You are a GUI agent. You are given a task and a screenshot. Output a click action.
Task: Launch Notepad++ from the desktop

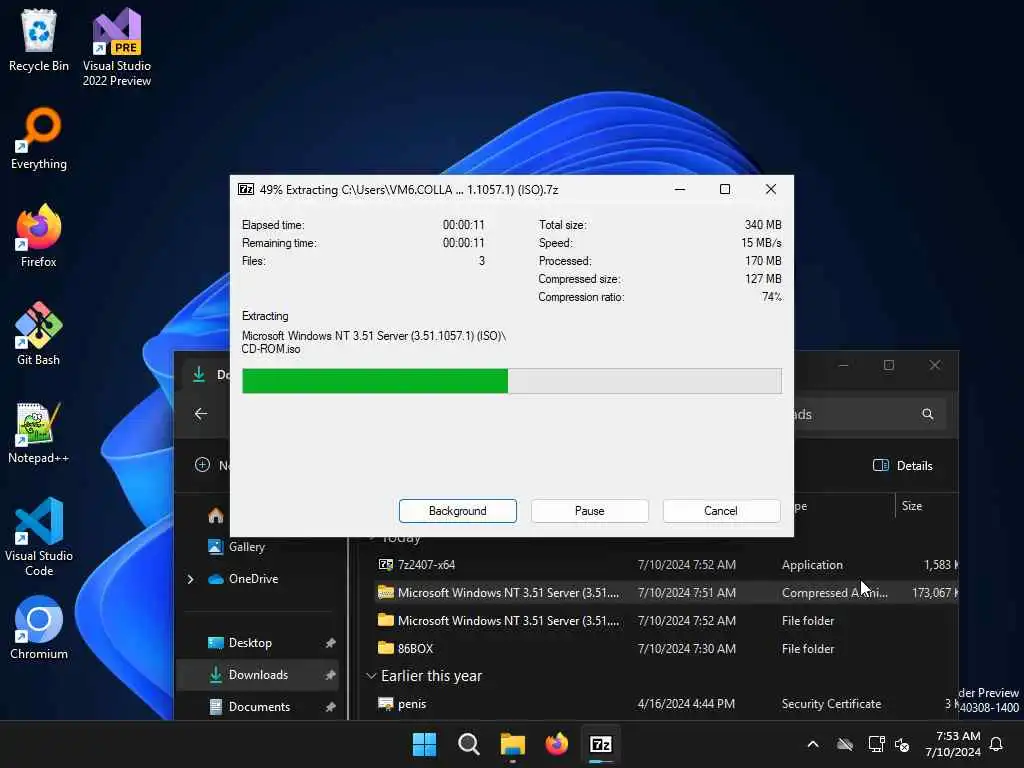[x=39, y=432]
